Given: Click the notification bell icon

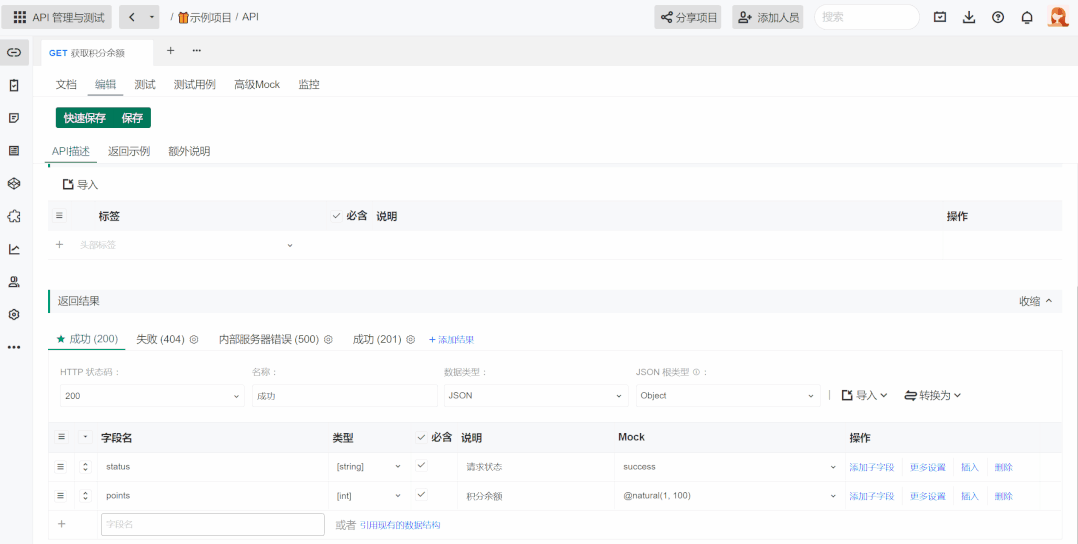Looking at the screenshot, I should (1027, 17).
